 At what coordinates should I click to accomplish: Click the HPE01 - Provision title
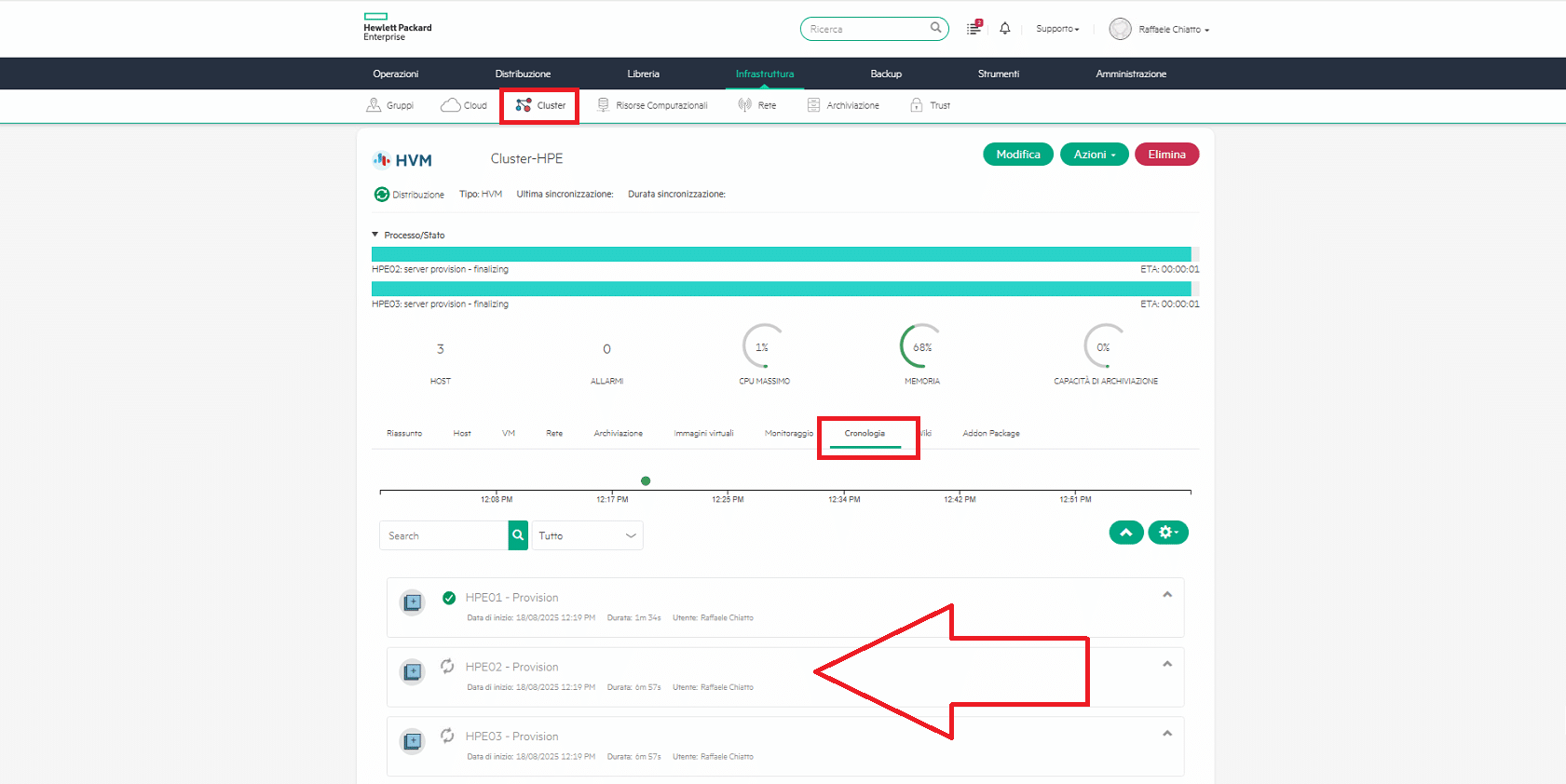coord(511,598)
